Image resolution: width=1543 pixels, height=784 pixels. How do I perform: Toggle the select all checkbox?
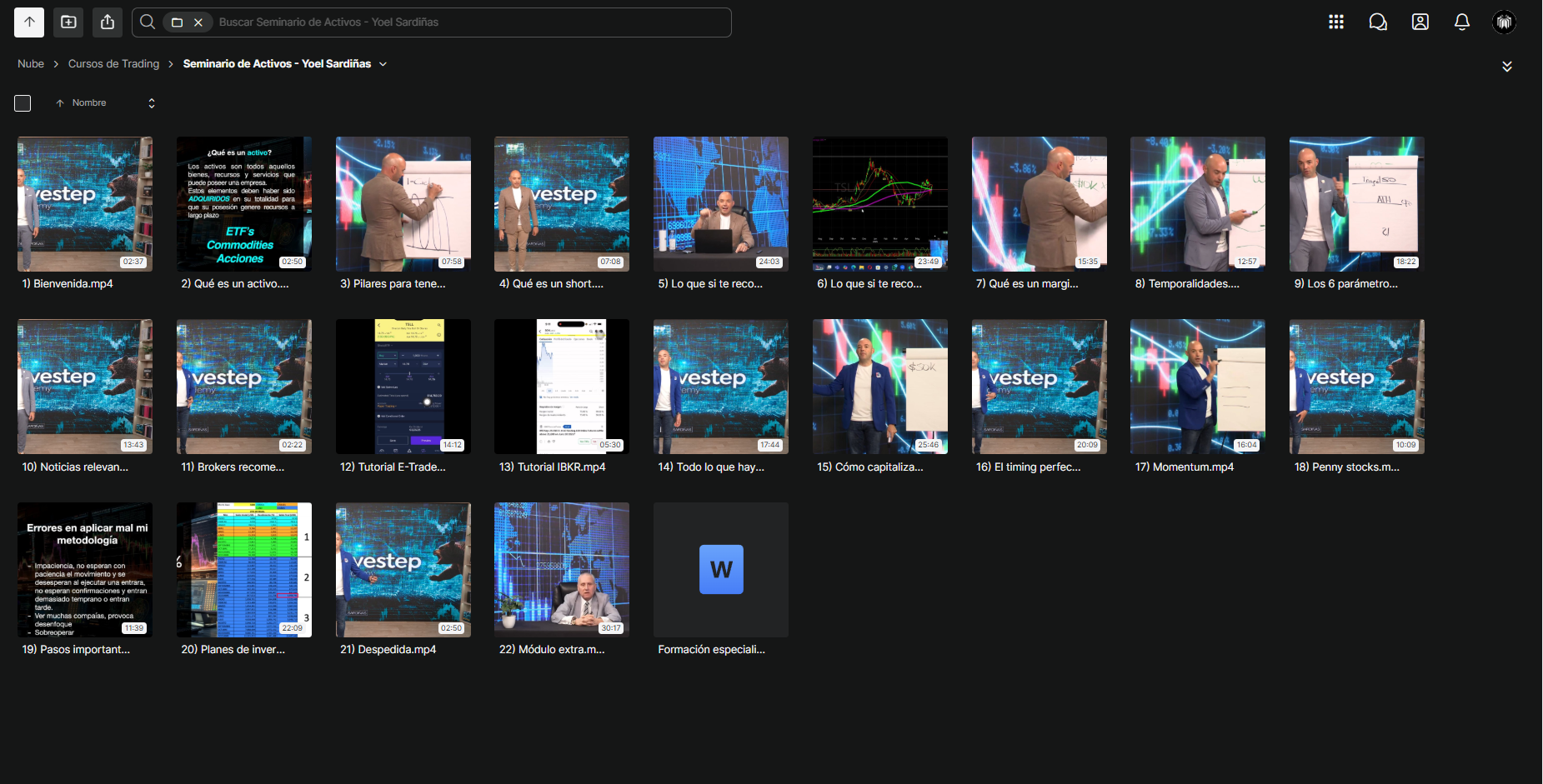[23, 103]
